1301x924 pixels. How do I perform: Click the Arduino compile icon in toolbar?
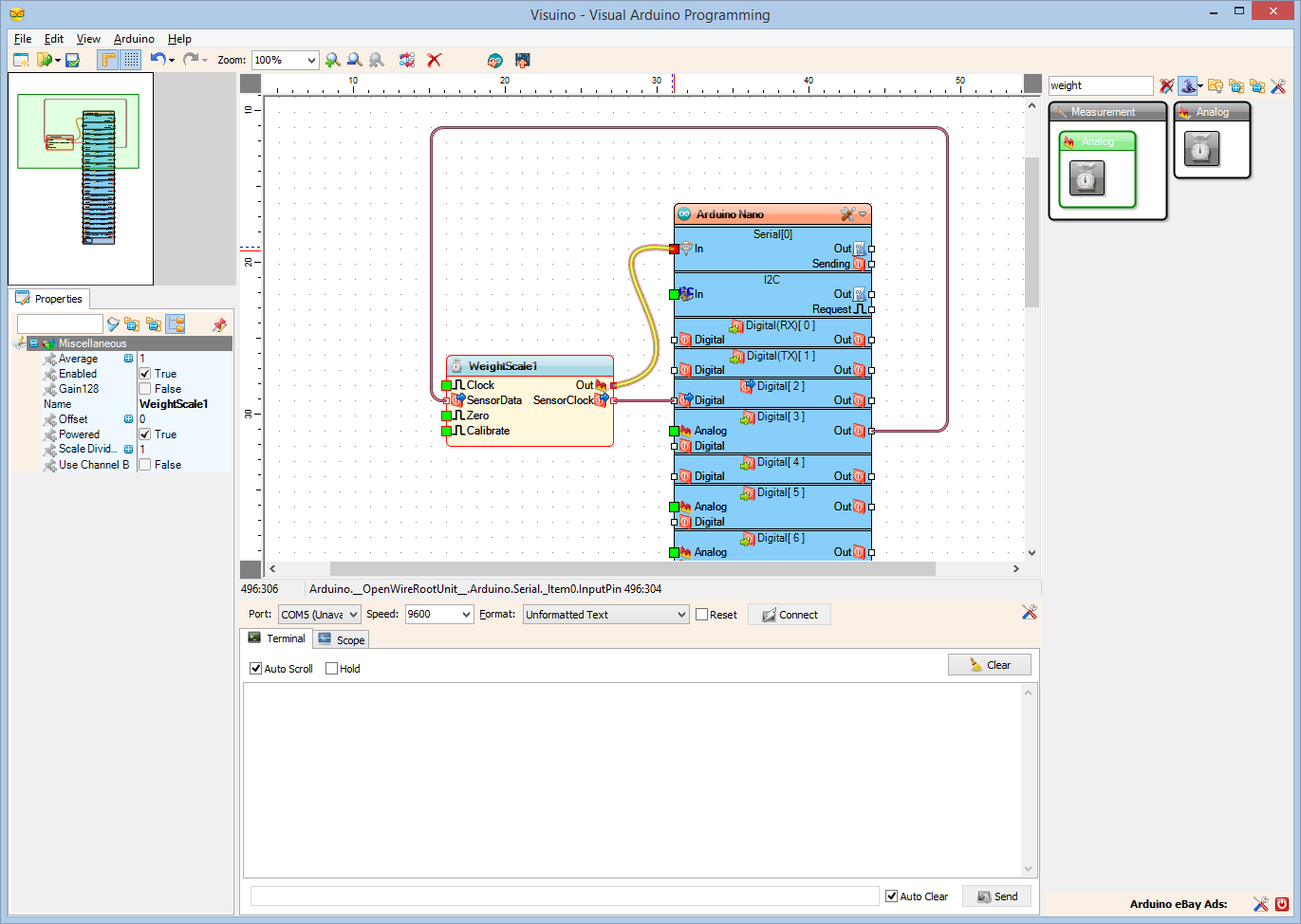point(494,60)
